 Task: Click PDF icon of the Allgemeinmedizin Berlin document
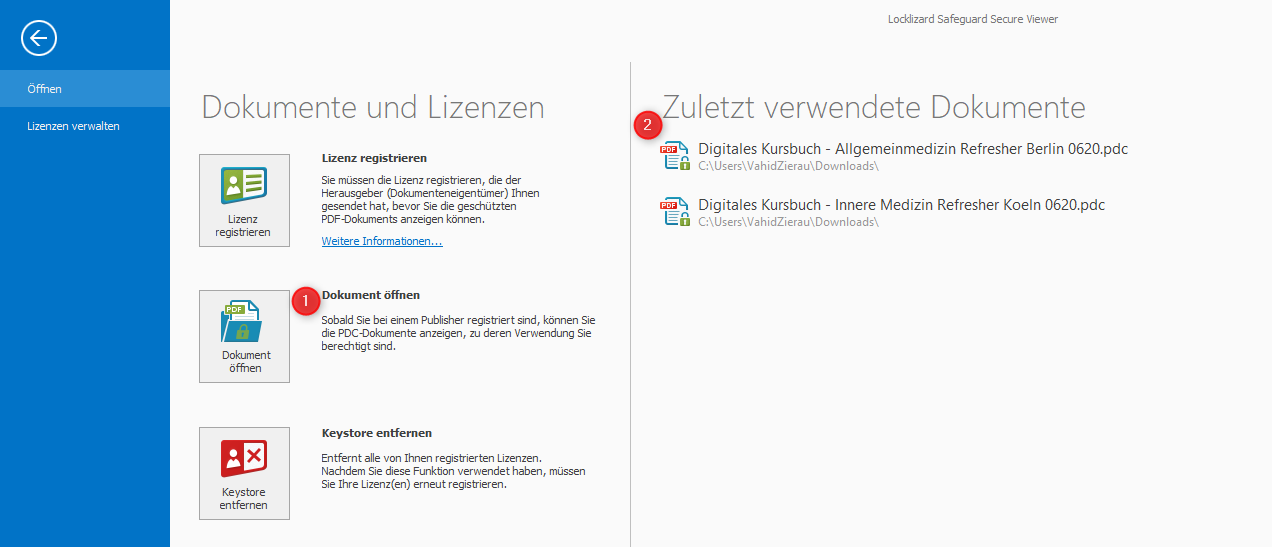(675, 156)
